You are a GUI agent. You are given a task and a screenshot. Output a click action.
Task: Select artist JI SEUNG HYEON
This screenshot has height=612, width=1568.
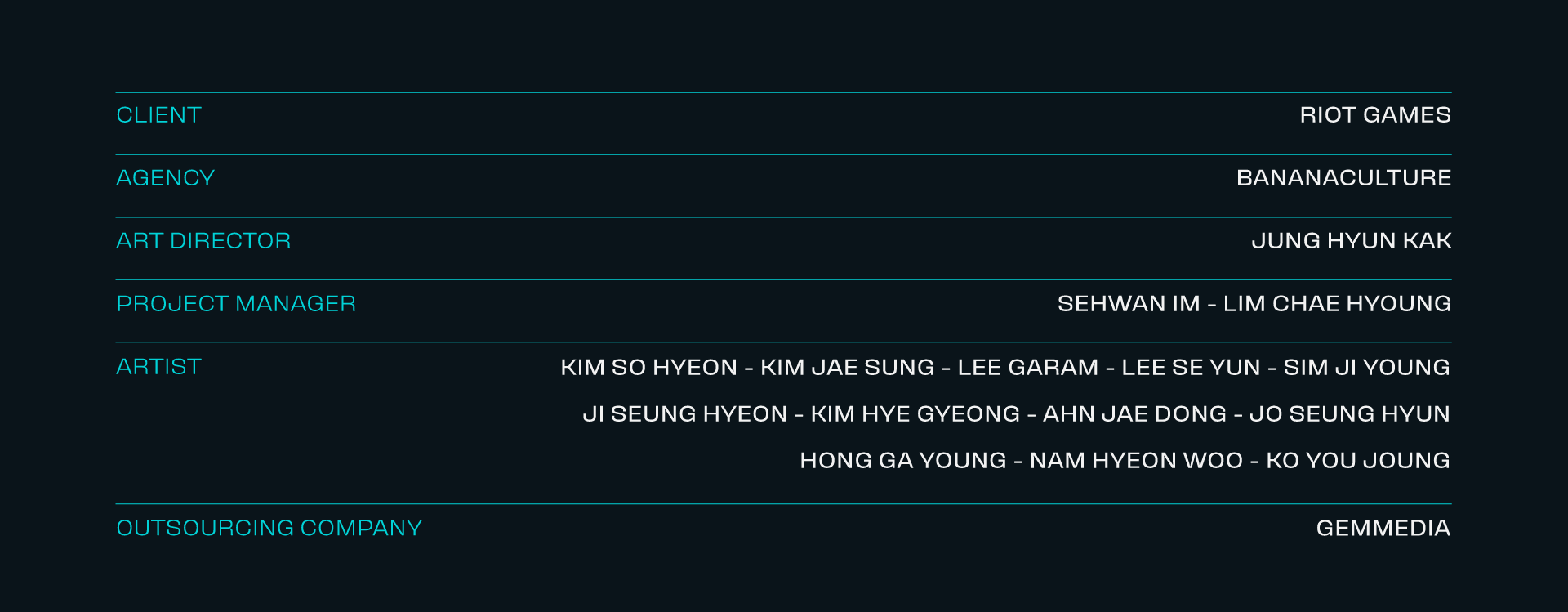click(685, 414)
